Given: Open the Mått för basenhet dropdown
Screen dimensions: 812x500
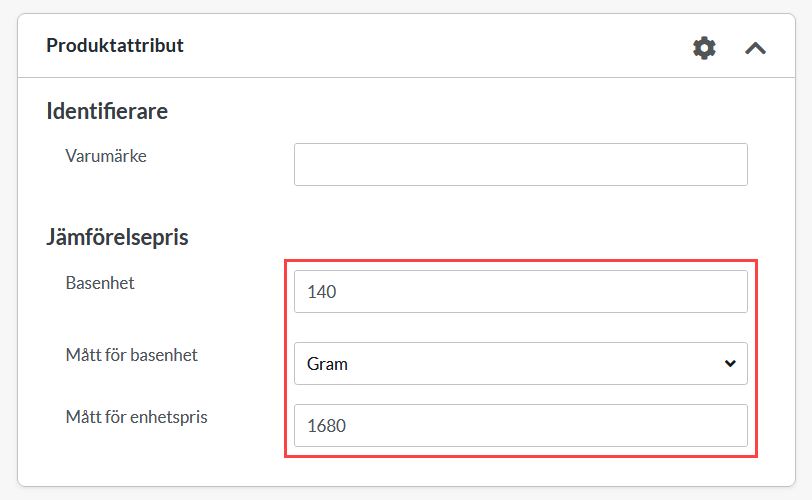Looking at the screenshot, I should [520, 363].
